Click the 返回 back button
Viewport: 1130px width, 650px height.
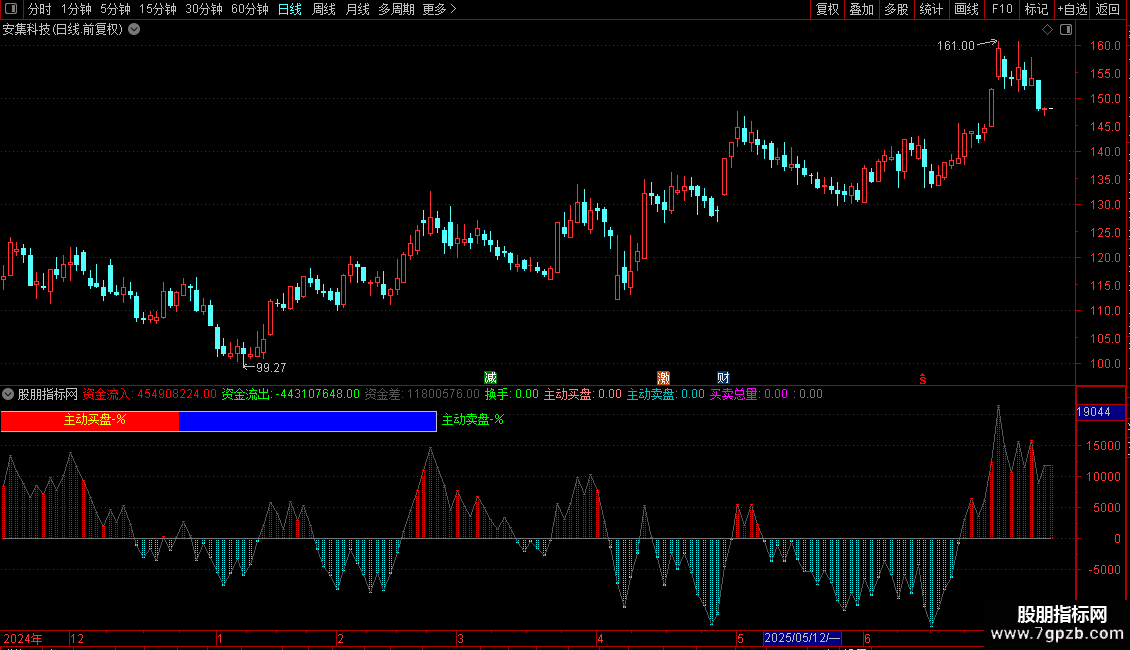point(1108,9)
